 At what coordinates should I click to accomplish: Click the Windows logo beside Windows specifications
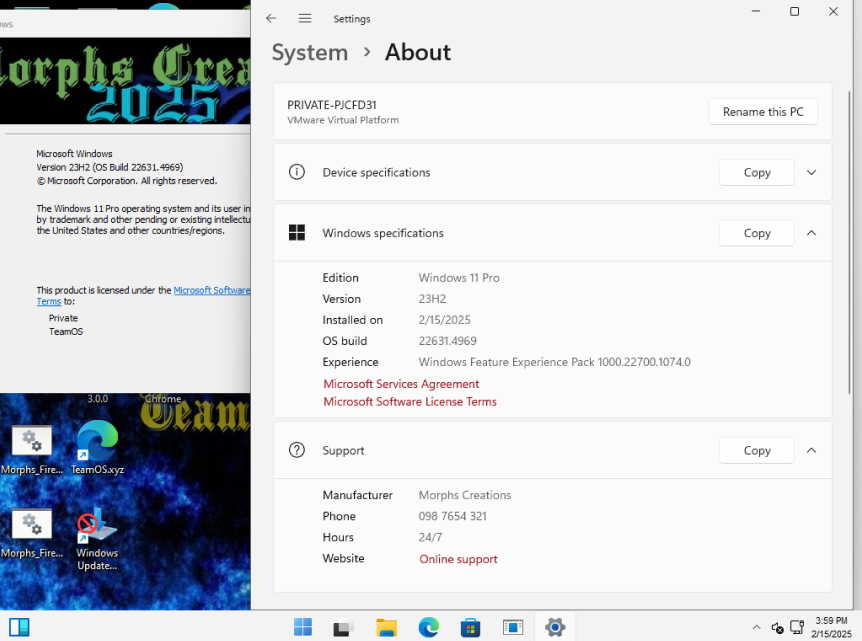tap(297, 233)
